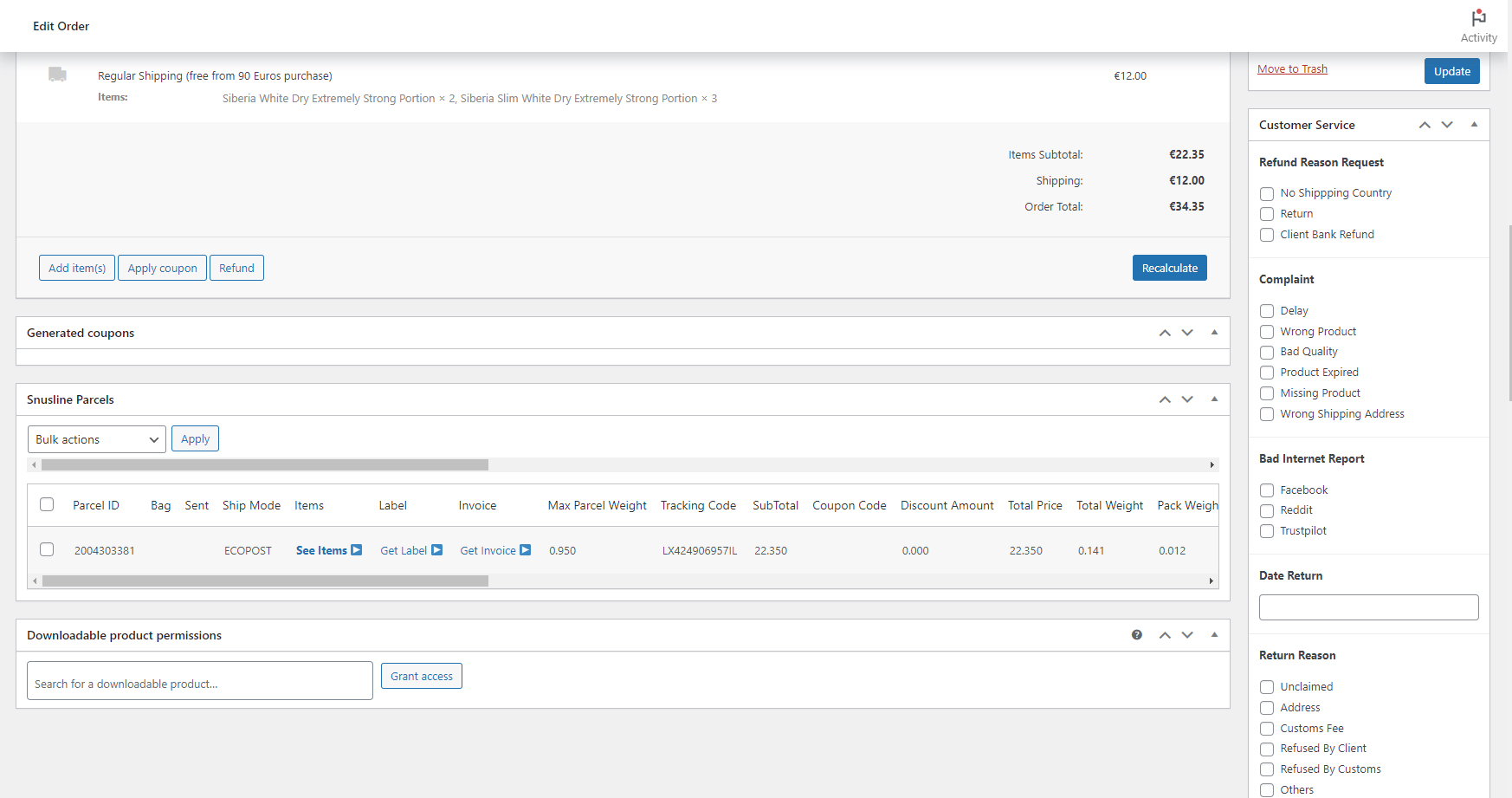Click the Total Price column header
This screenshot has height=798, width=1512.
coord(1035,505)
